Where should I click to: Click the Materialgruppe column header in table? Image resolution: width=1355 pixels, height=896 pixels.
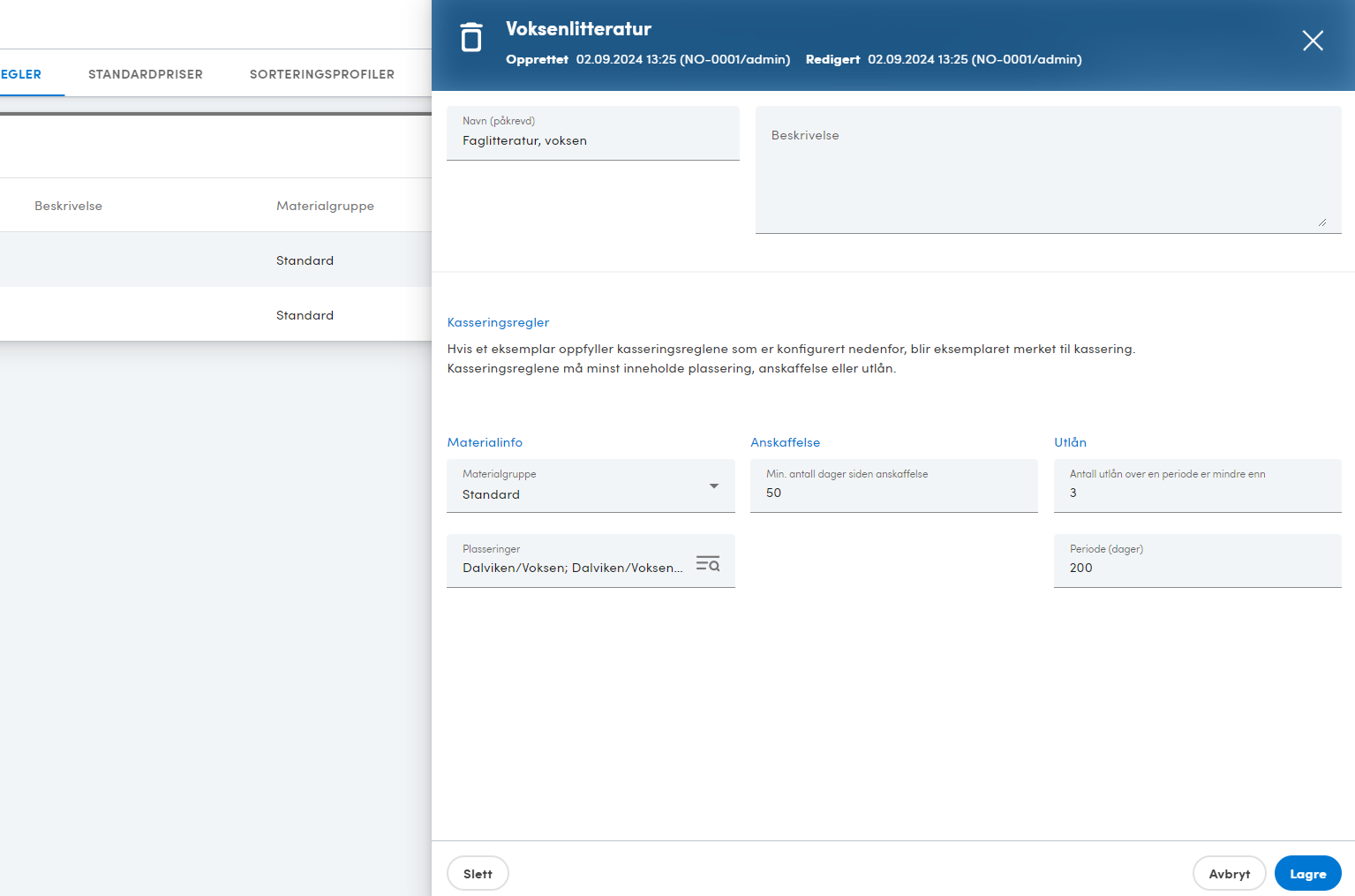pyautogui.click(x=325, y=206)
